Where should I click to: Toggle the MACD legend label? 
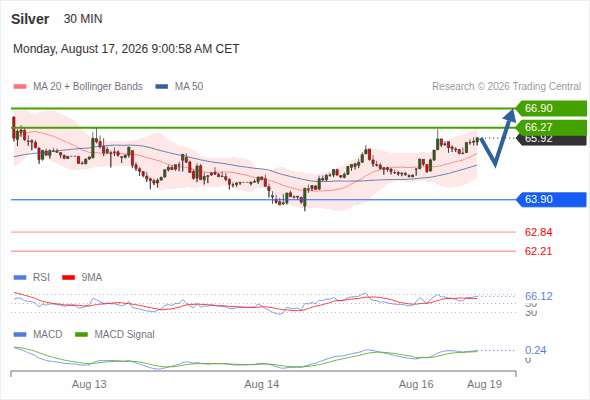47,334
